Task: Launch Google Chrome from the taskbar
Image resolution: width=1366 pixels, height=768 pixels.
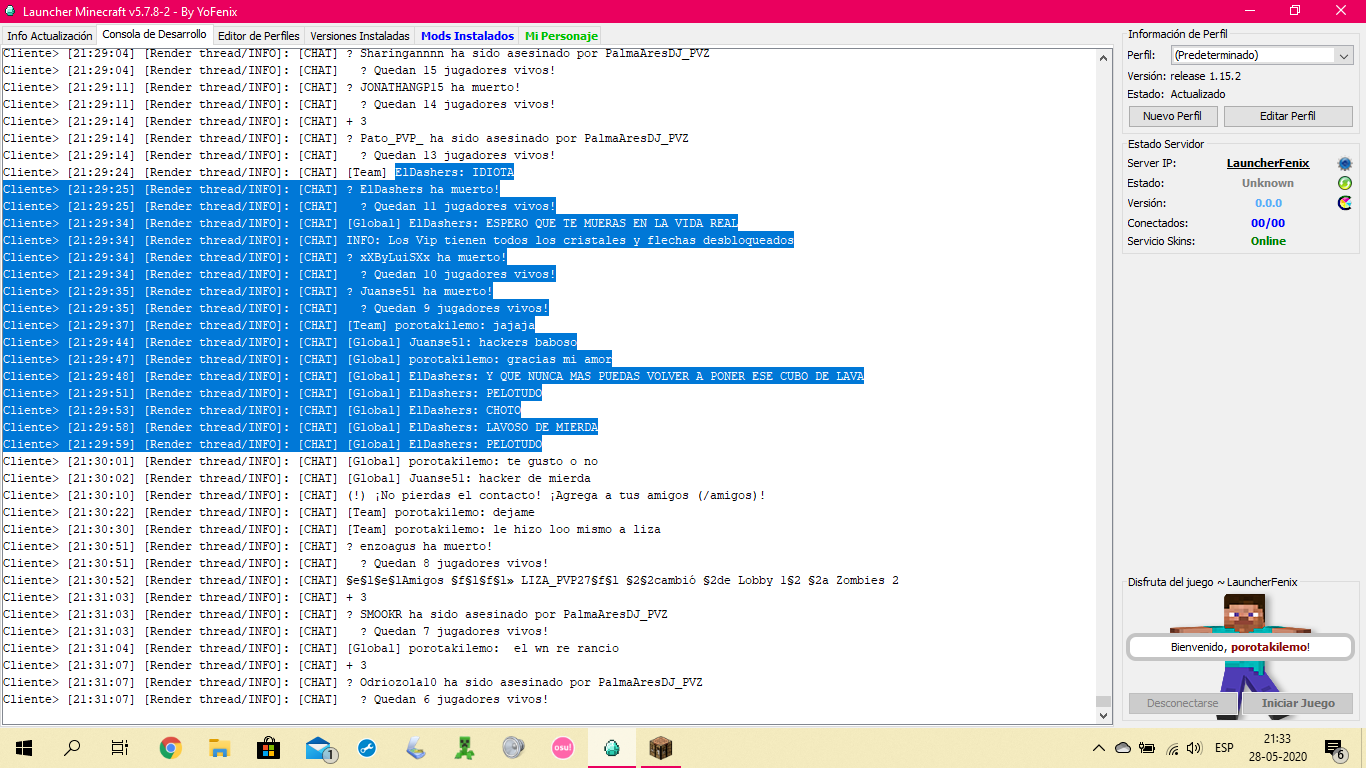Action: [171, 747]
